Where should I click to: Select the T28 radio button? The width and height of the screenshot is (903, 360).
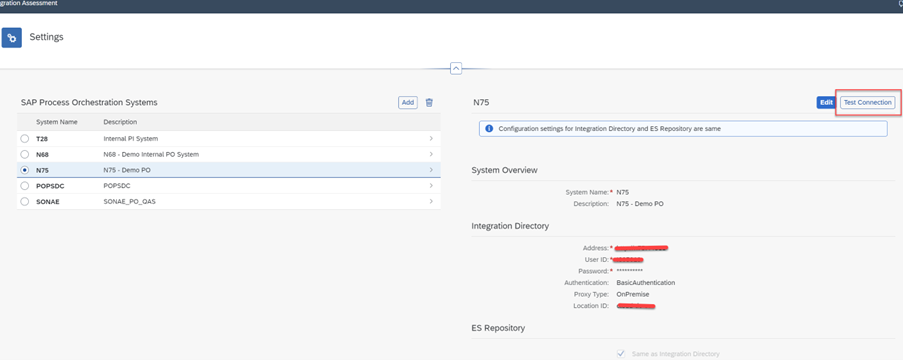[x=24, y=139]
